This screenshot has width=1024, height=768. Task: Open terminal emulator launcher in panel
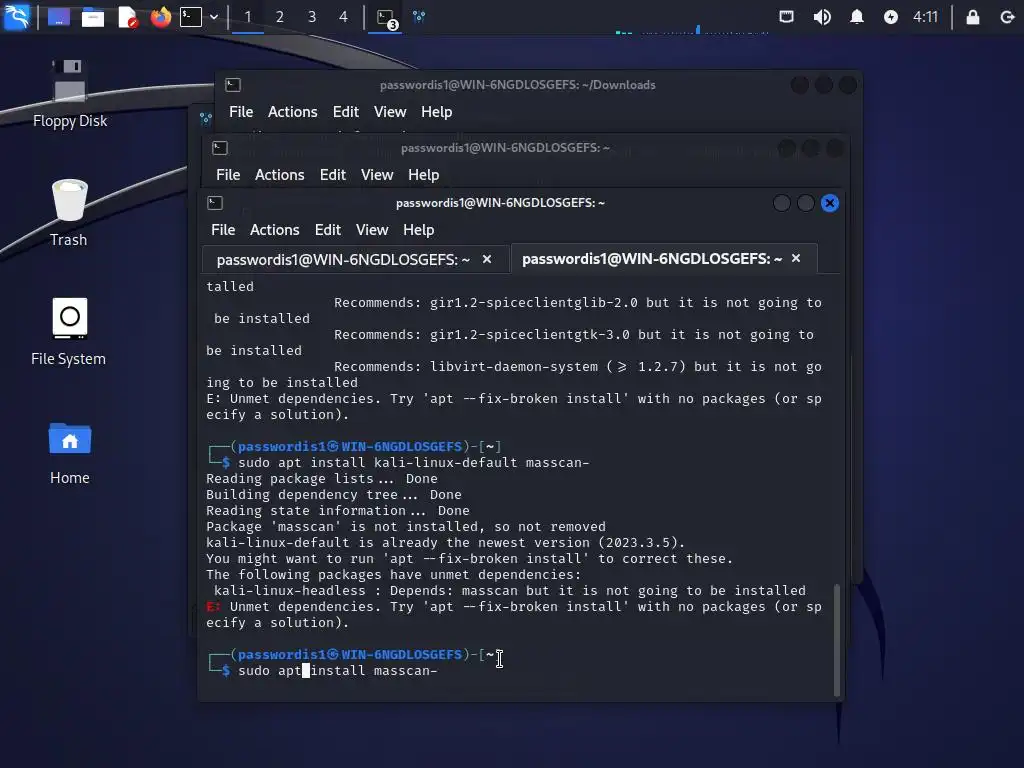pyautogui.click(x=191, y=17)
